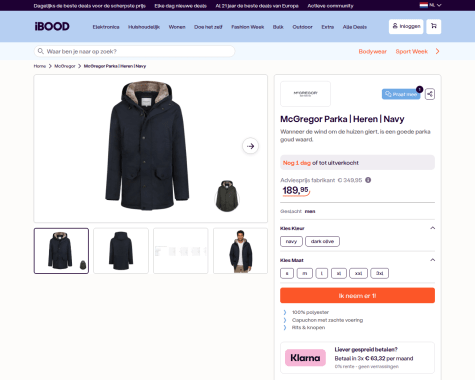Click the McGregor brand logo
Viewport: 475px width, 380px height.
[305, 94]
